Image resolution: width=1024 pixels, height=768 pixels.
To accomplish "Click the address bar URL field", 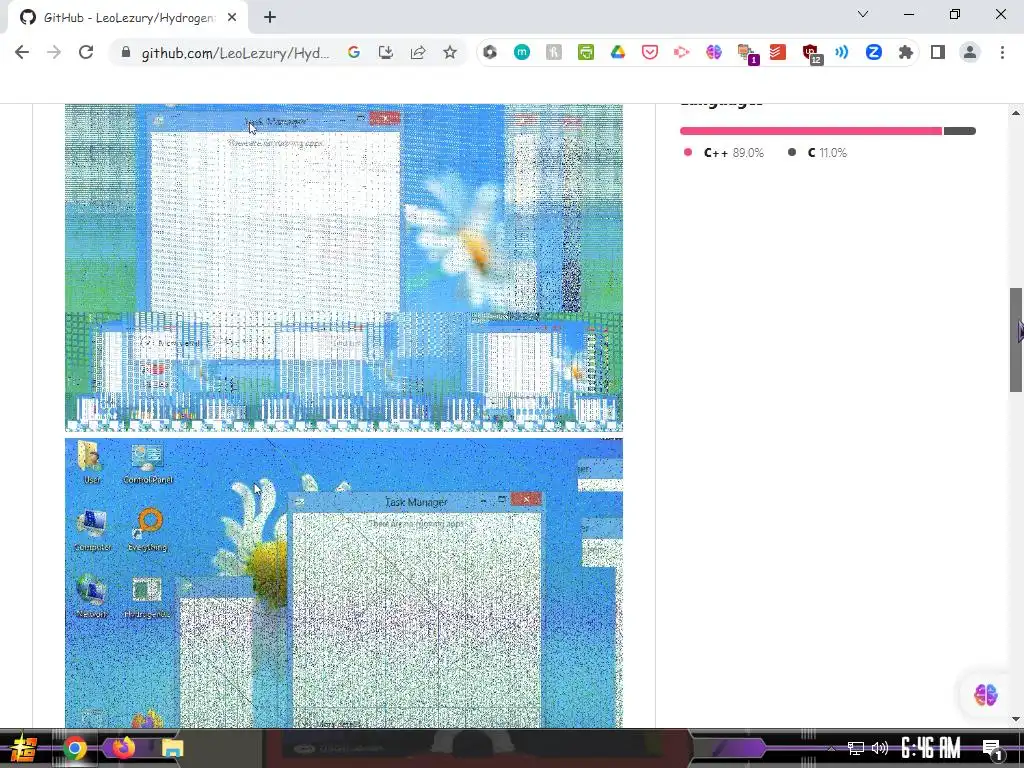I will click(x=235, y=52).
